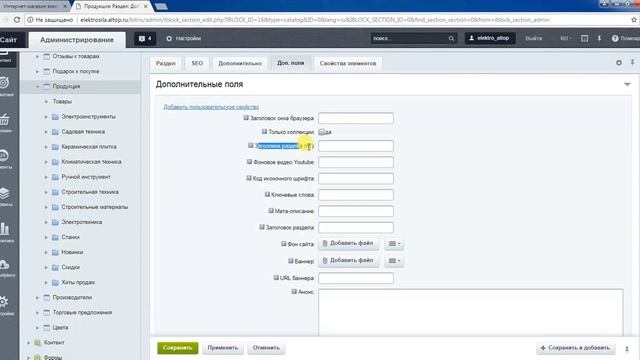Select Строительные материалы folder

click(x=95, y=207)
